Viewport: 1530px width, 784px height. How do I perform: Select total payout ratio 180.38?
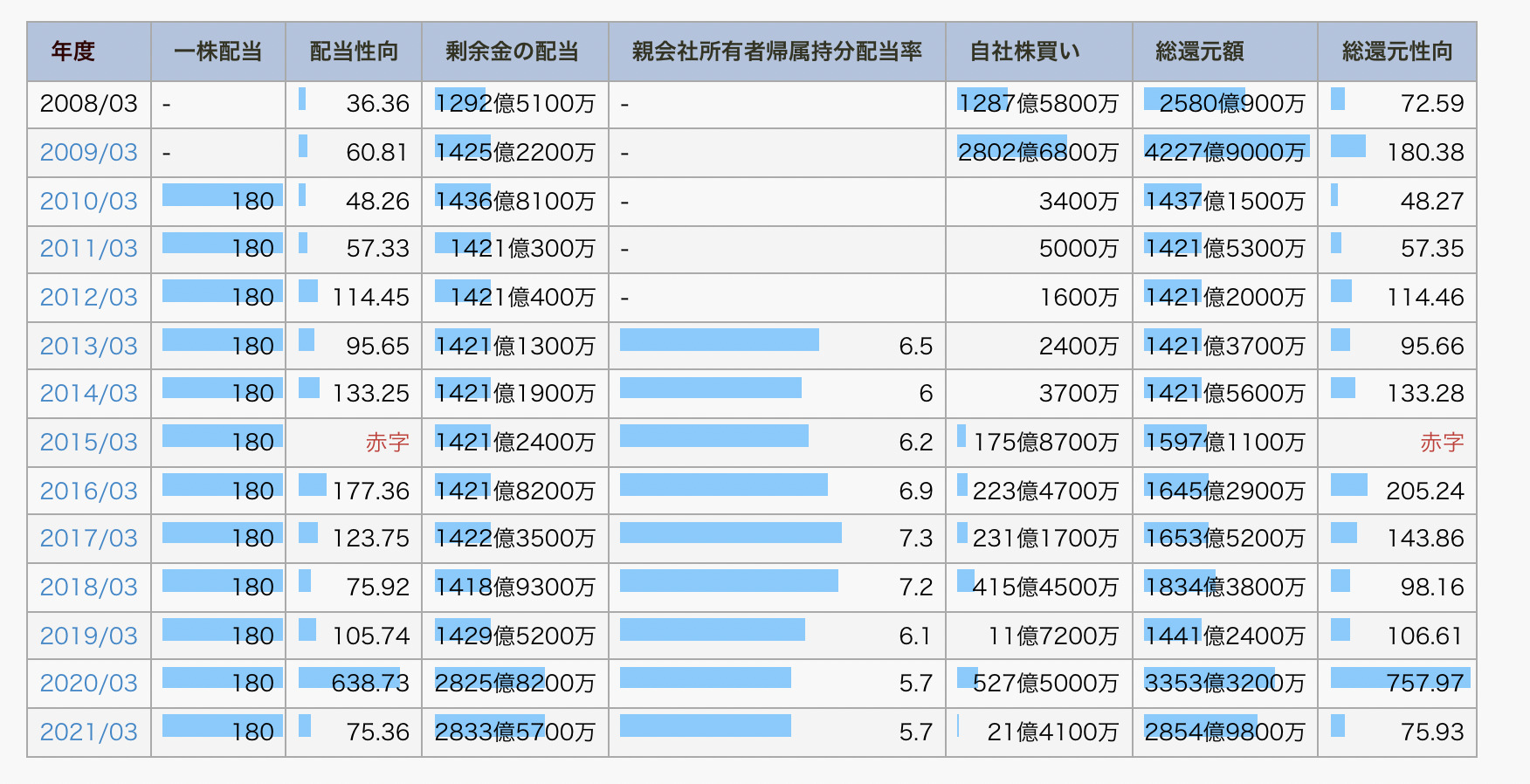(x=1425, y=153)
